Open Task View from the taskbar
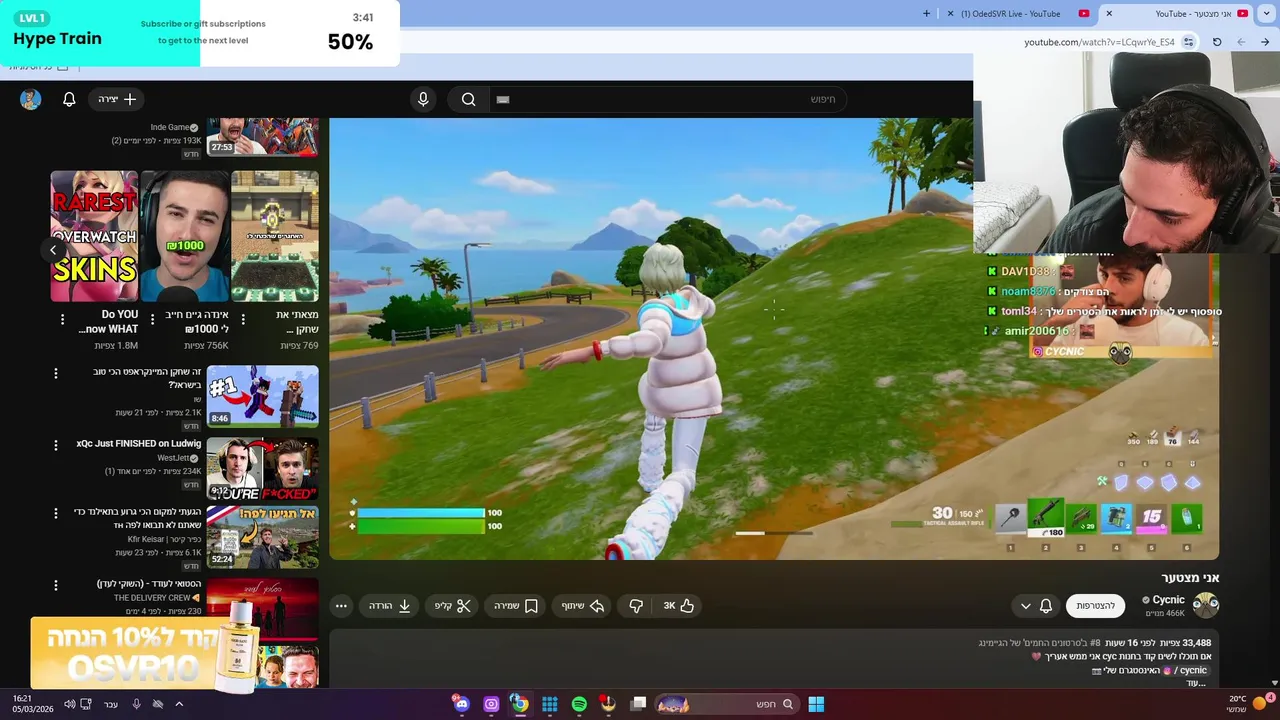The image size is (1280, 720). 638,704
